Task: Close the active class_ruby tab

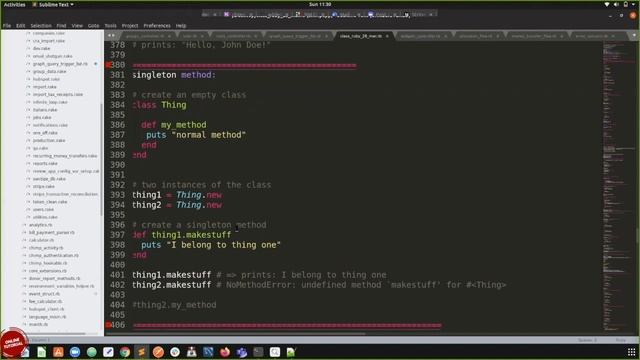Action: [387, 36]
